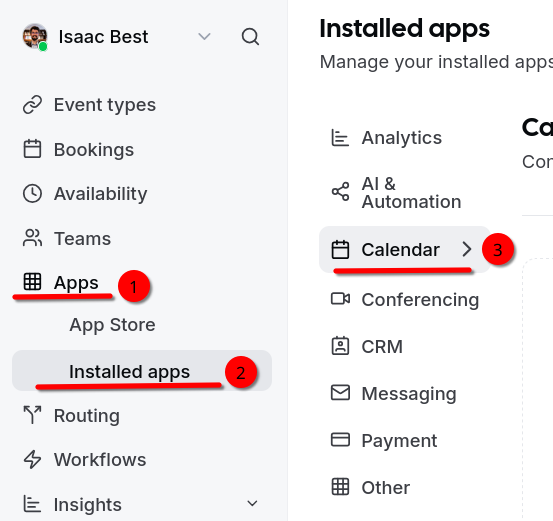Screen dimensions: 553x521
Task: Open Isaac Best profile avatar
Action: tap(35, 36)
